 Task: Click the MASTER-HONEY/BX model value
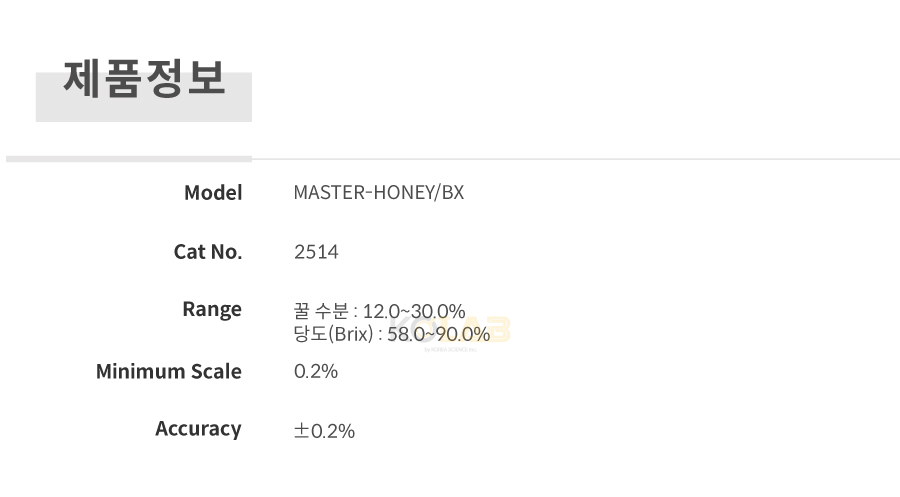[x=379, y=192]
